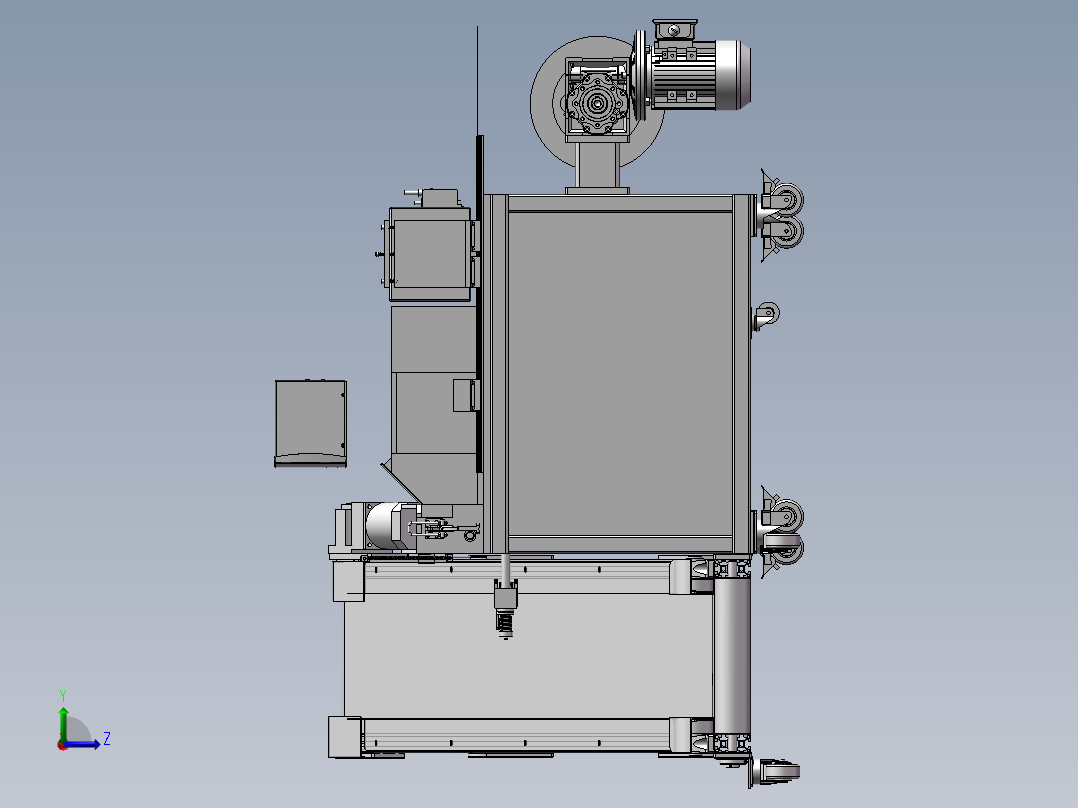Viewport: 1078px width, 808px height.
Task: Click the blue Z axis of the triad
Action: coord(84,744)
